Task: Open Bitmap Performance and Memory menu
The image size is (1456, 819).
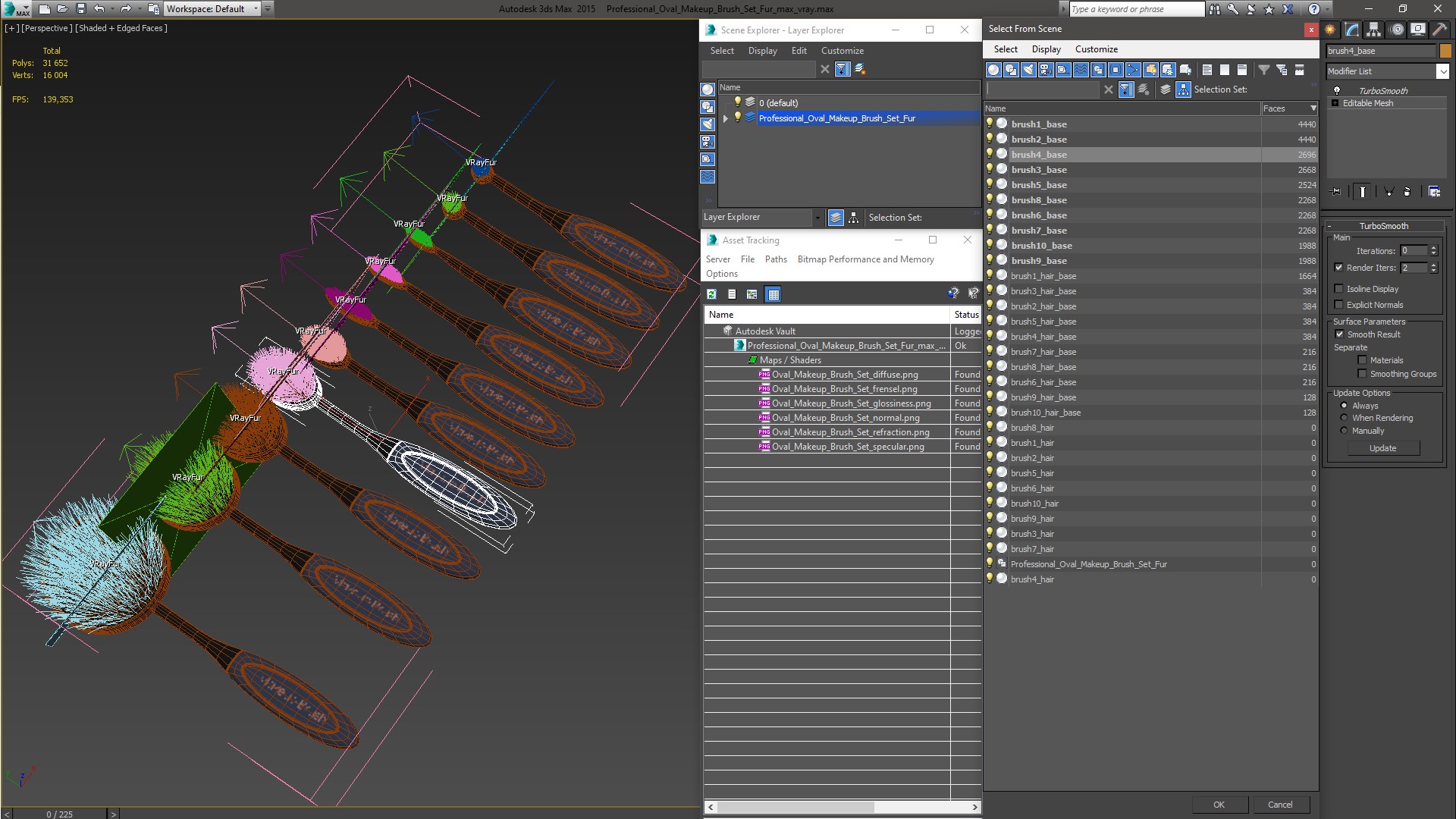Action: coord(865,259)
